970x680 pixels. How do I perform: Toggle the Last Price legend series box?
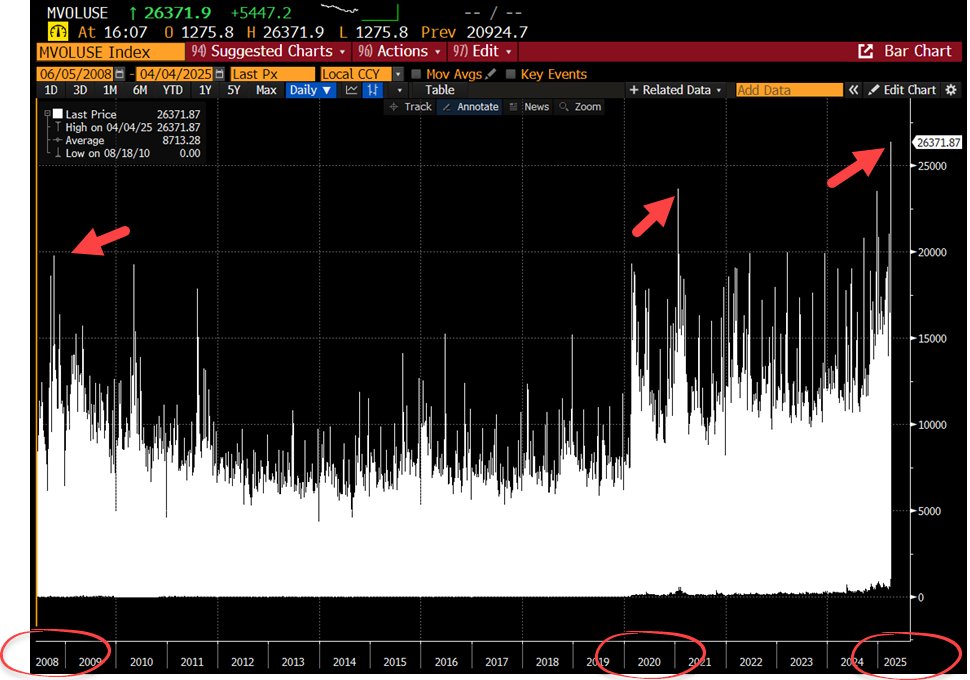(x=57, y=115)
